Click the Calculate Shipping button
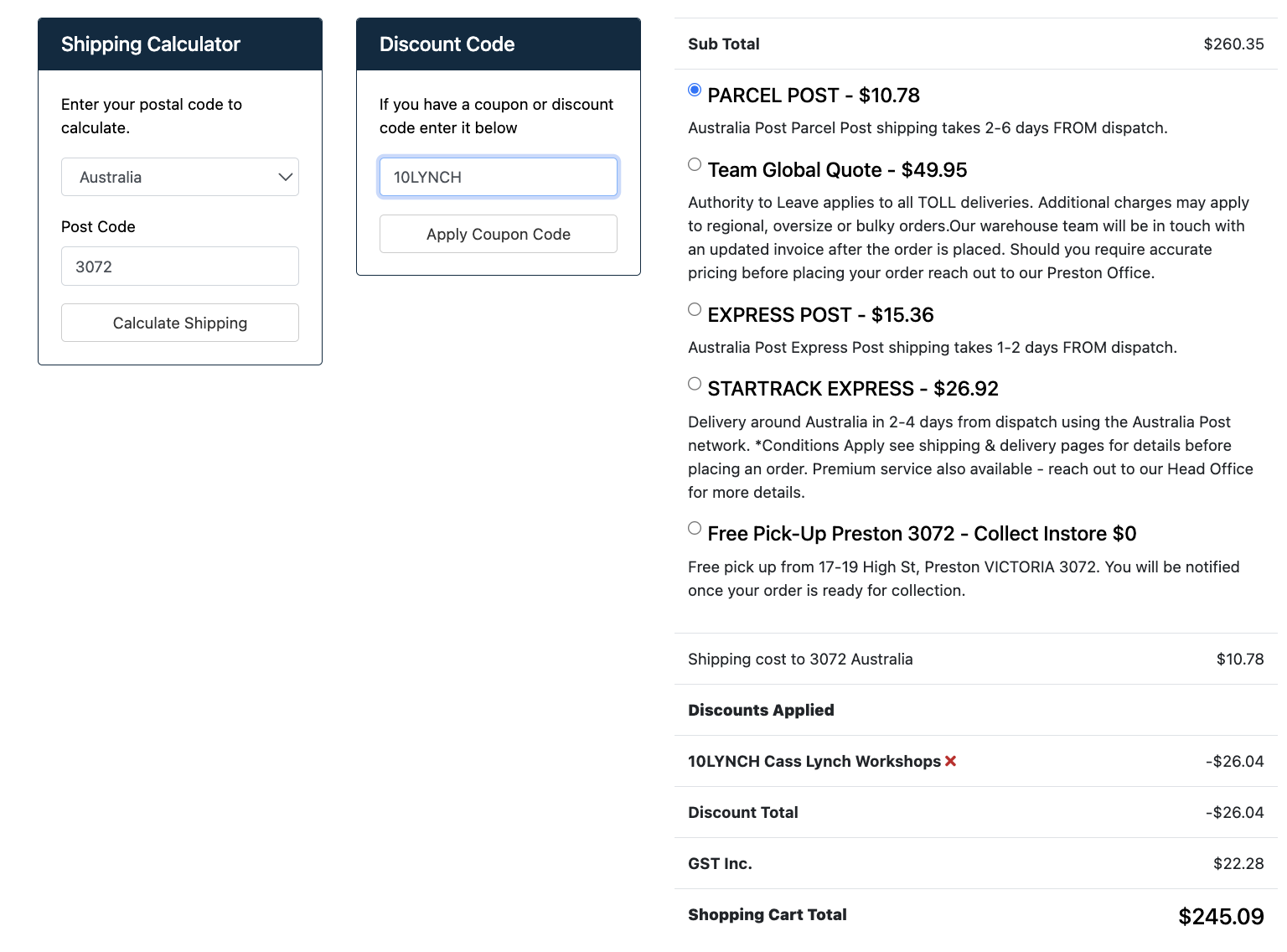The height and width of the screenshot is (952, 1287). 180,323
